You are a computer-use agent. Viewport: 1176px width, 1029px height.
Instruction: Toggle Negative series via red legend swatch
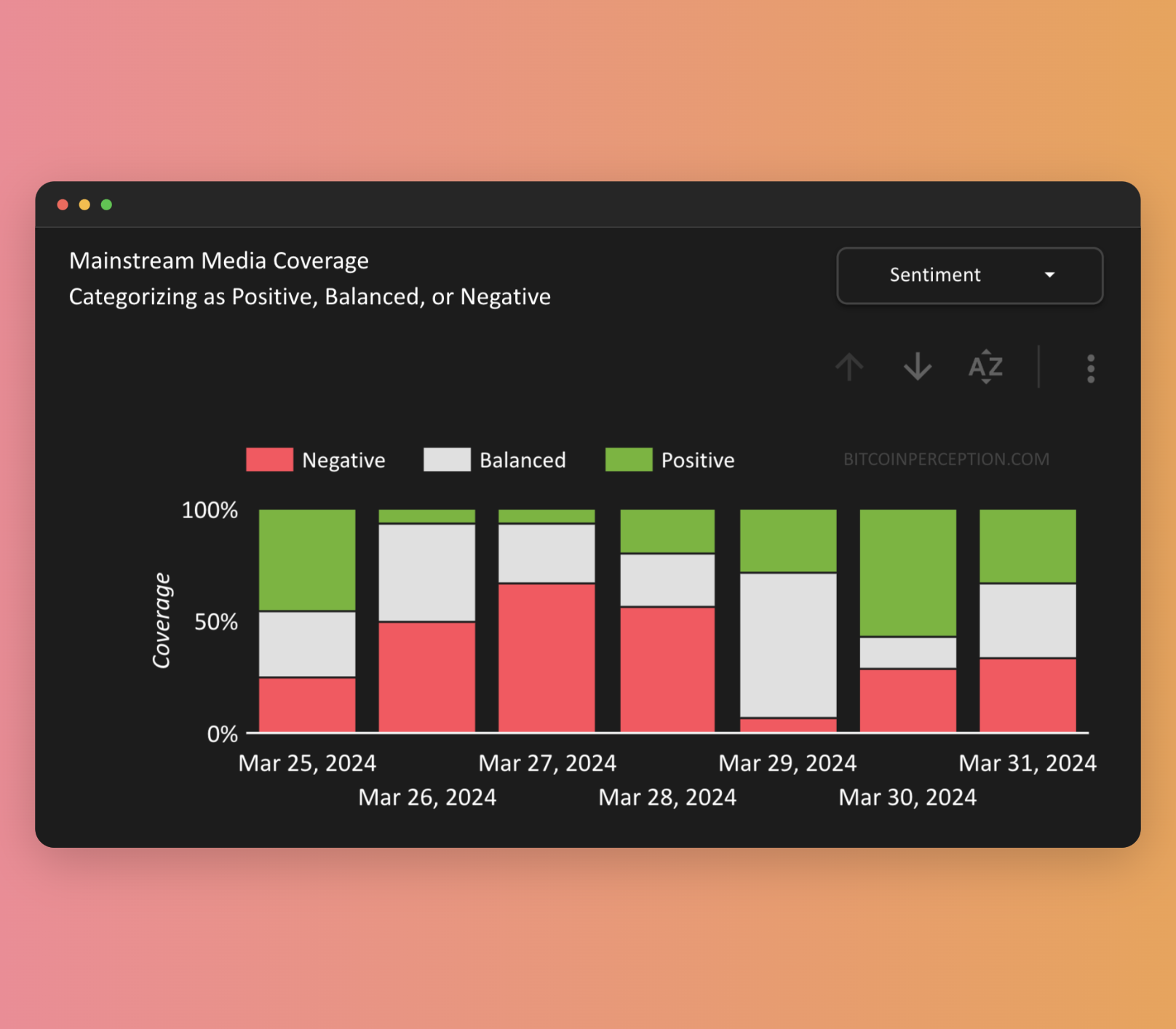click(x=269, y=460)
